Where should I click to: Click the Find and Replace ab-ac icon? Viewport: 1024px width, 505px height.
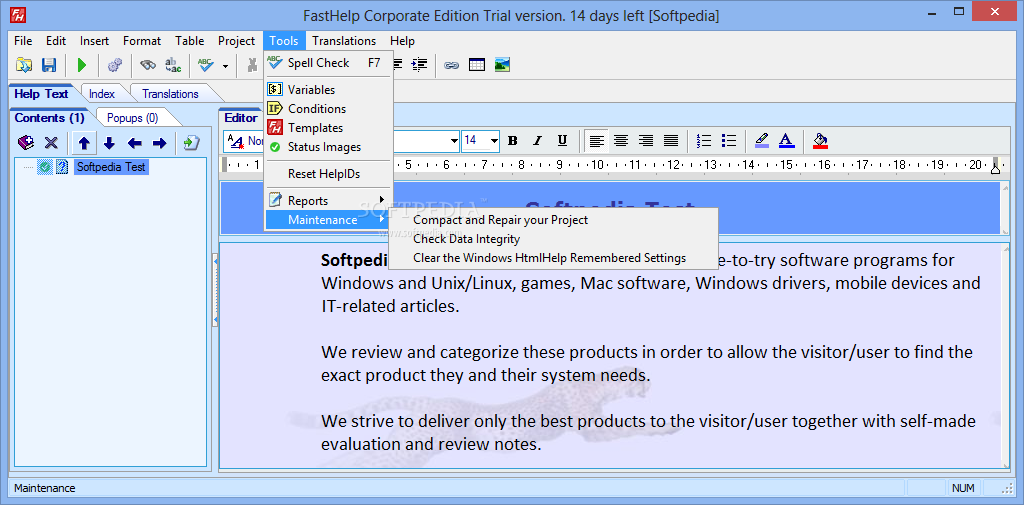[x=173, y=65]
